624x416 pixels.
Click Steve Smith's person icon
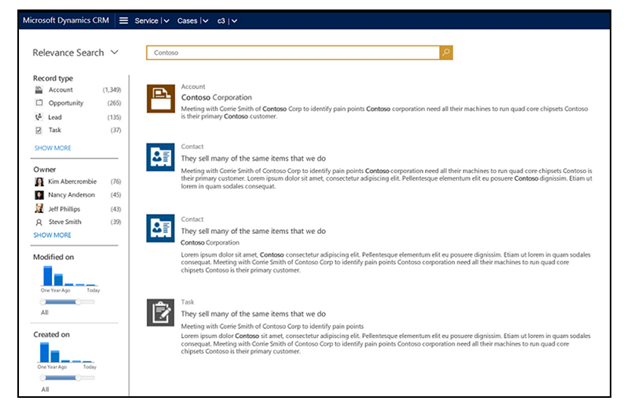(x=39, y=222)
